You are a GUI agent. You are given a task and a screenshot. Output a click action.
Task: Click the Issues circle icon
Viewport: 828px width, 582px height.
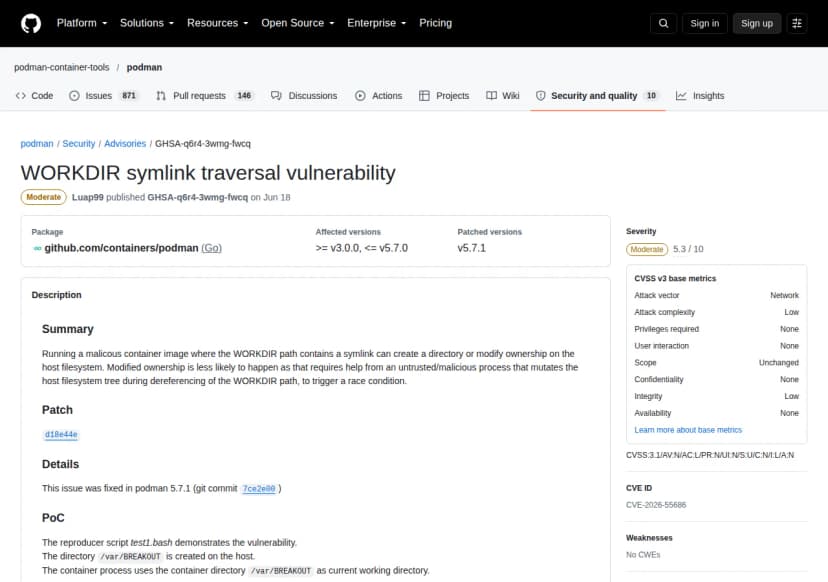[x=74, y=96]
